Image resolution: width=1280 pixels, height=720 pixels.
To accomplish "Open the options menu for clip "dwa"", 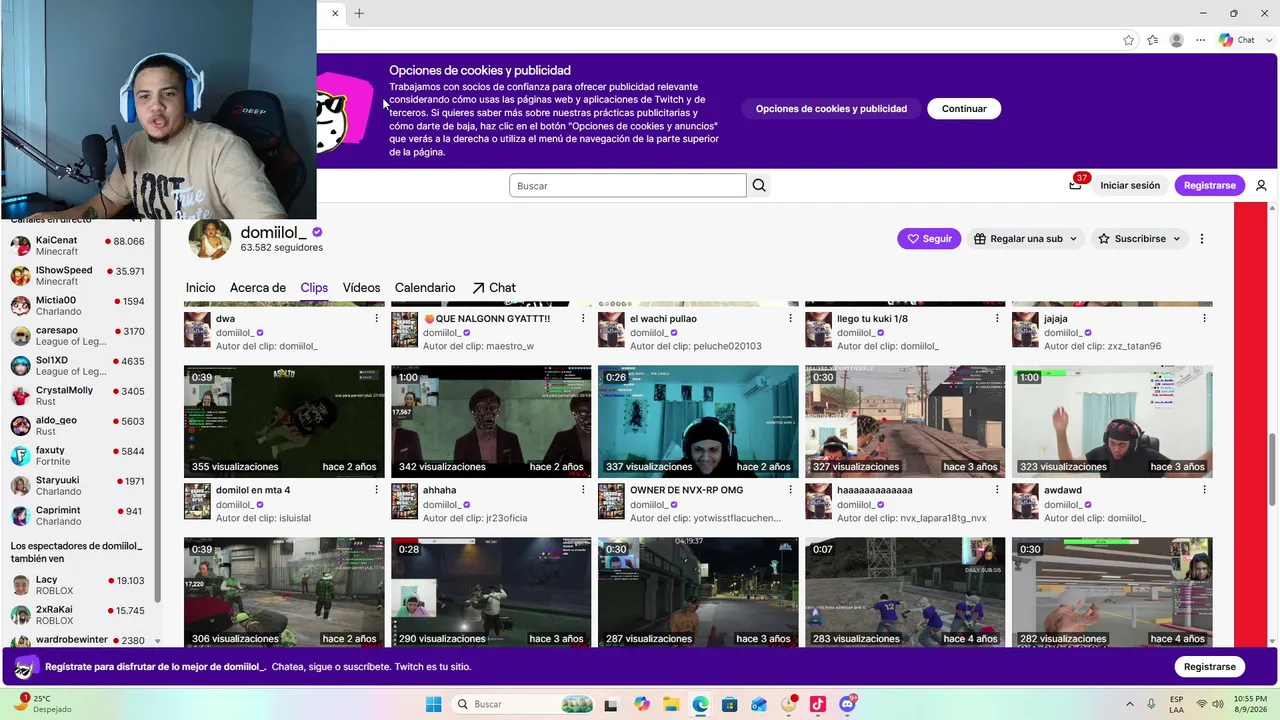I will pyautogui.click(x=377, y=318).
